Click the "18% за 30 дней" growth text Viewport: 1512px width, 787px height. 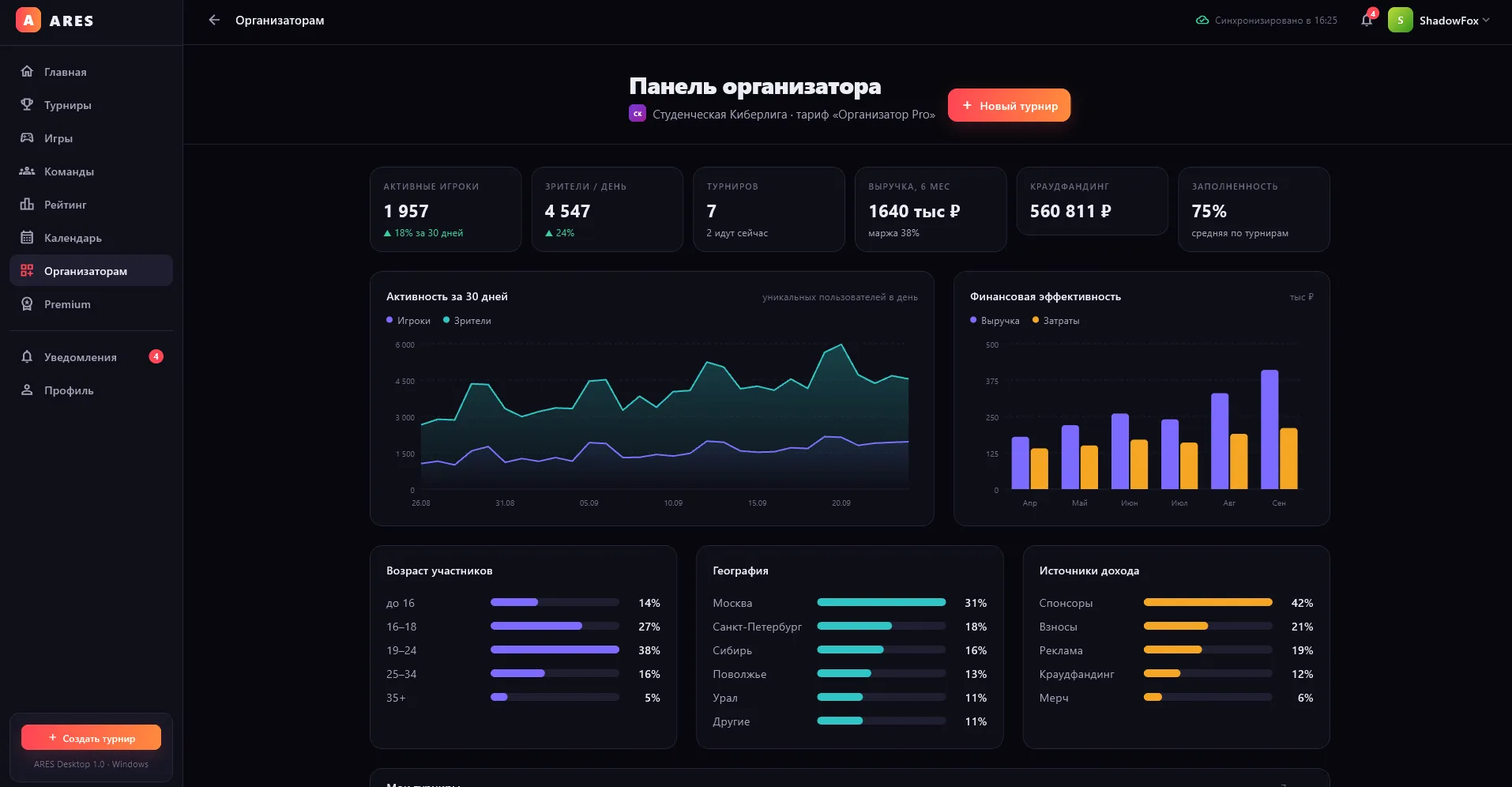click(429, 233)
